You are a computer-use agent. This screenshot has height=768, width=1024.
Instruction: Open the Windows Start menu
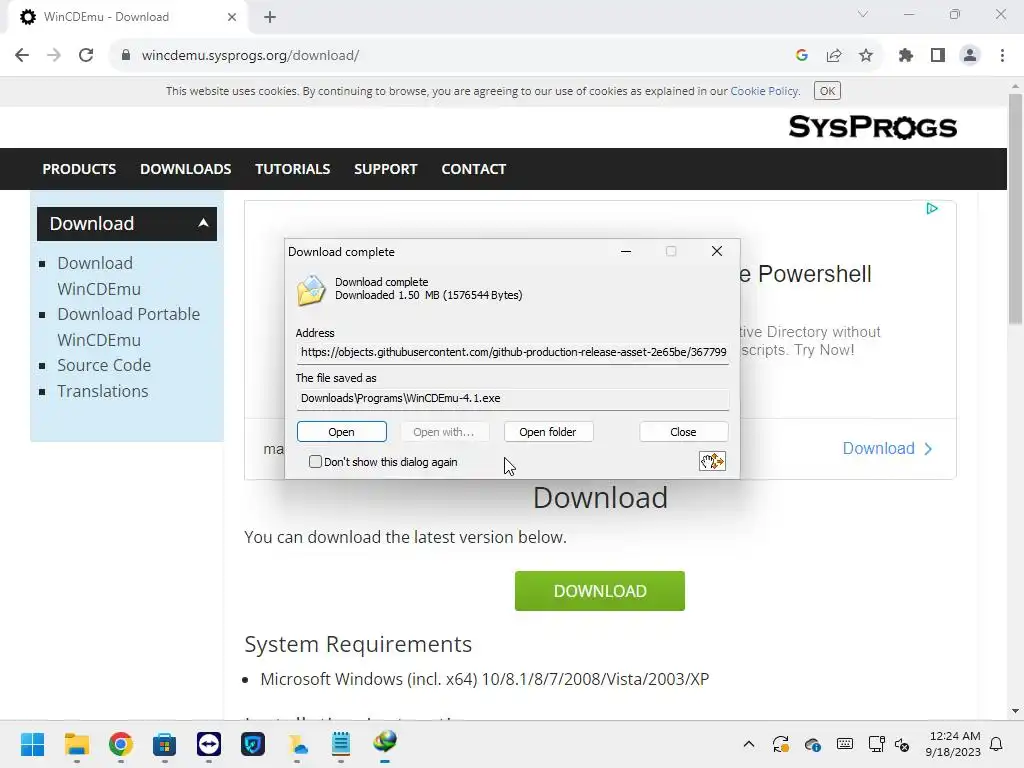[32, 744]
